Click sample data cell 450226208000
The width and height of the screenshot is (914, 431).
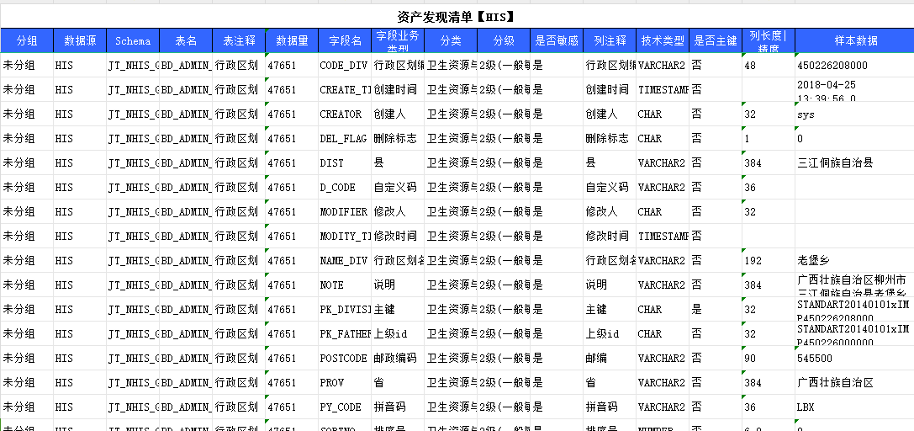pyautogui.click(x=832, y=65)
